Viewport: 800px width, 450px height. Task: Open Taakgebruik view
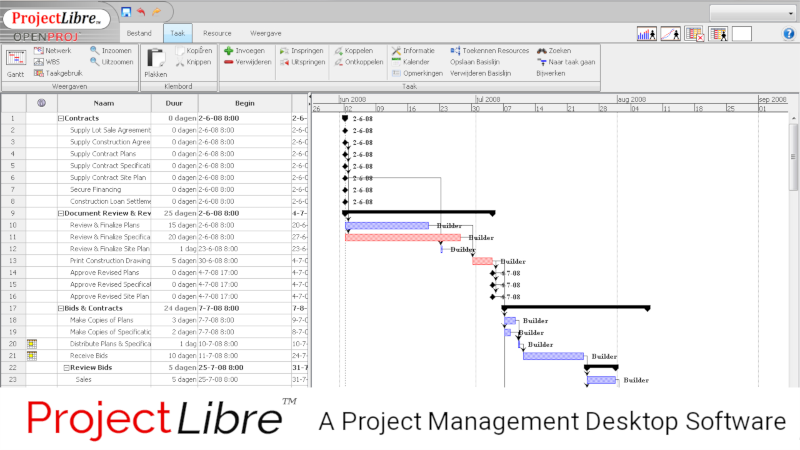[x=58, y=73]
